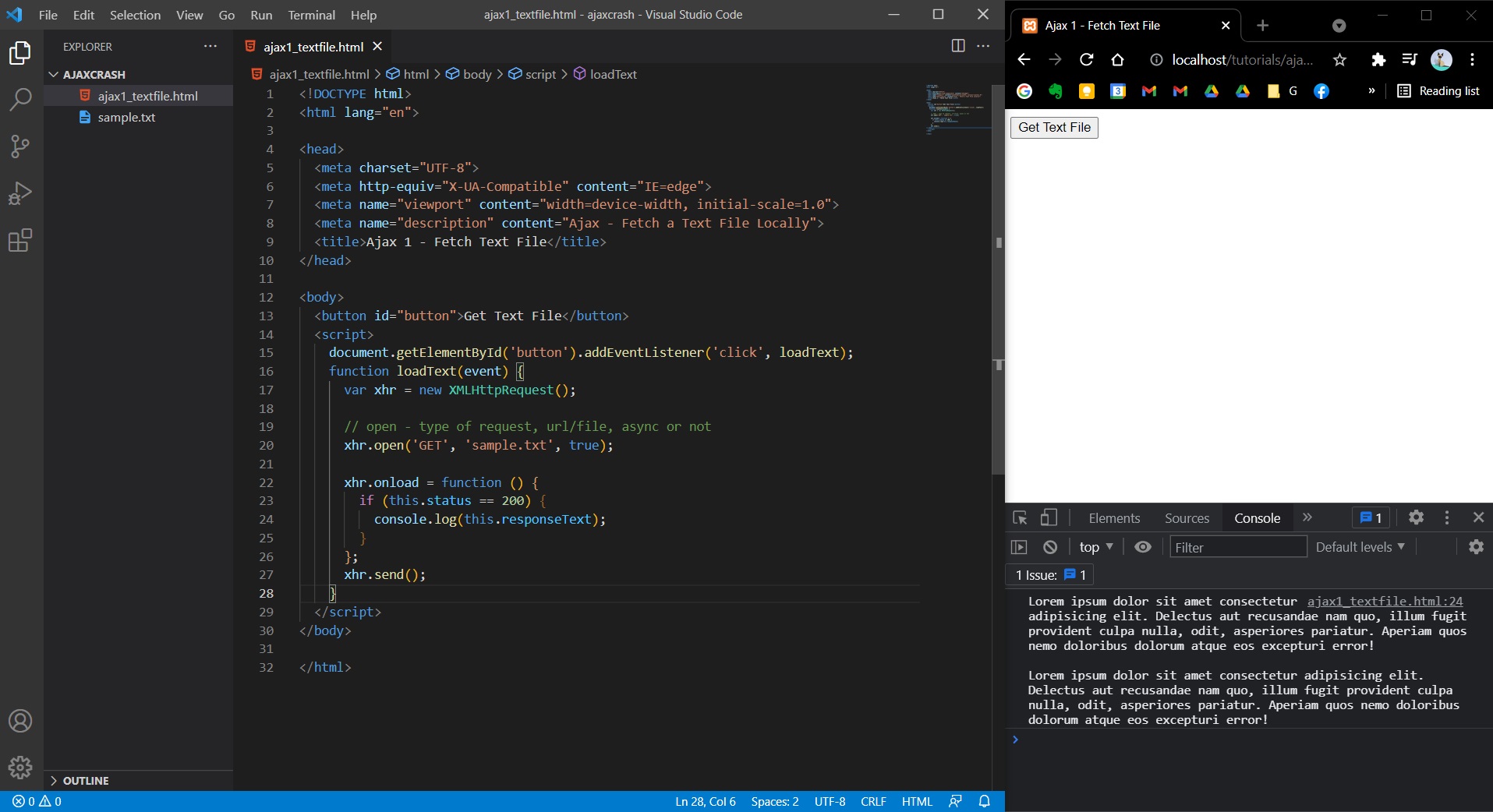Open Explorer Views and More Actions ellipsis
The image size is (1493, 812).
211,46
